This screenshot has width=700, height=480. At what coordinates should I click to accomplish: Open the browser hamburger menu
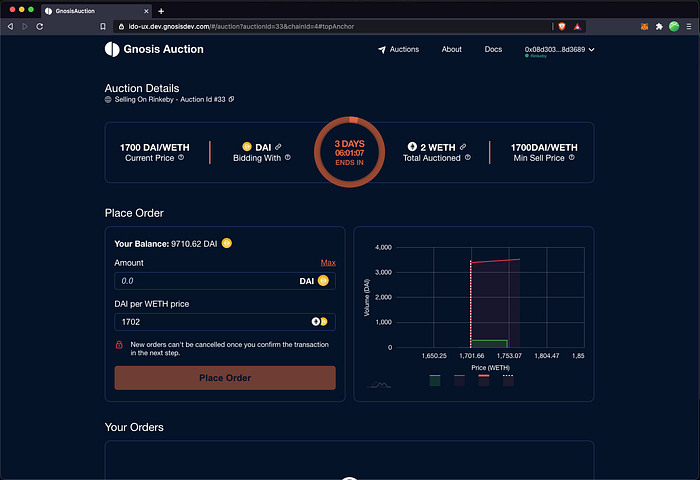coord(689,27)
